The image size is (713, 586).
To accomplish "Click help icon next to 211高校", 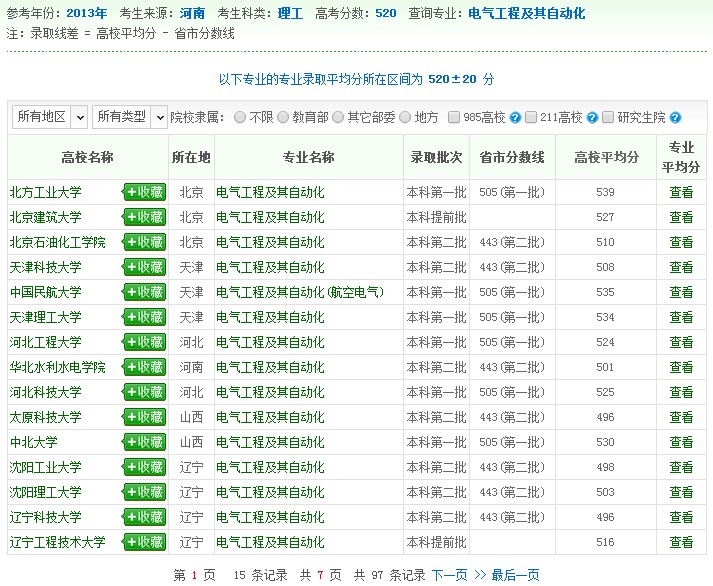I will click(x=592, y=118).
